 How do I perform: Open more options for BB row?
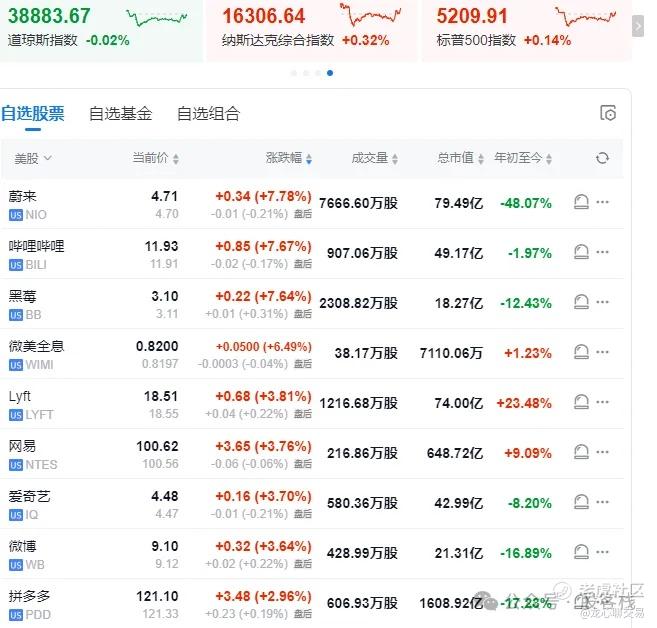[603, 302]
